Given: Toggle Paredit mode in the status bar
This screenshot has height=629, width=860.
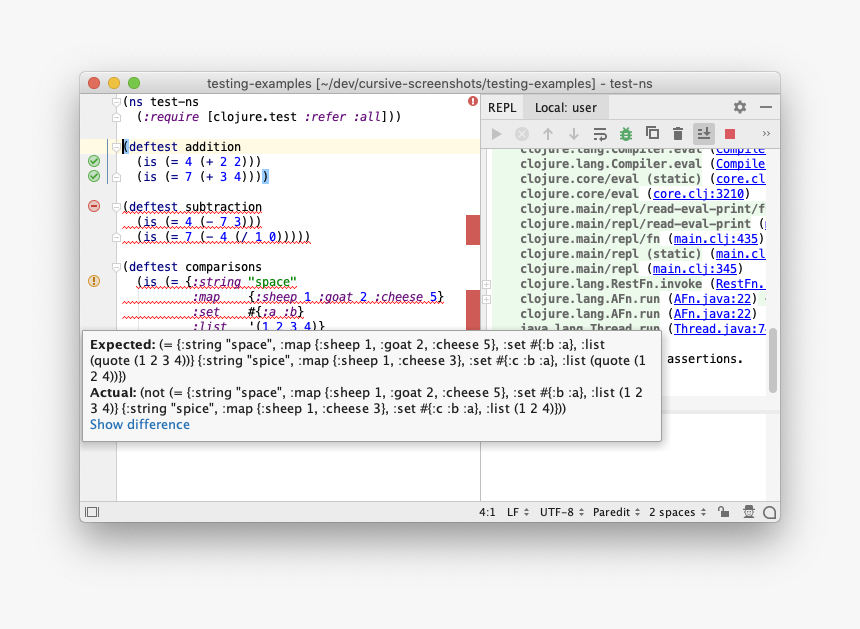Looking at the screenshot, I should click(616, 512).
